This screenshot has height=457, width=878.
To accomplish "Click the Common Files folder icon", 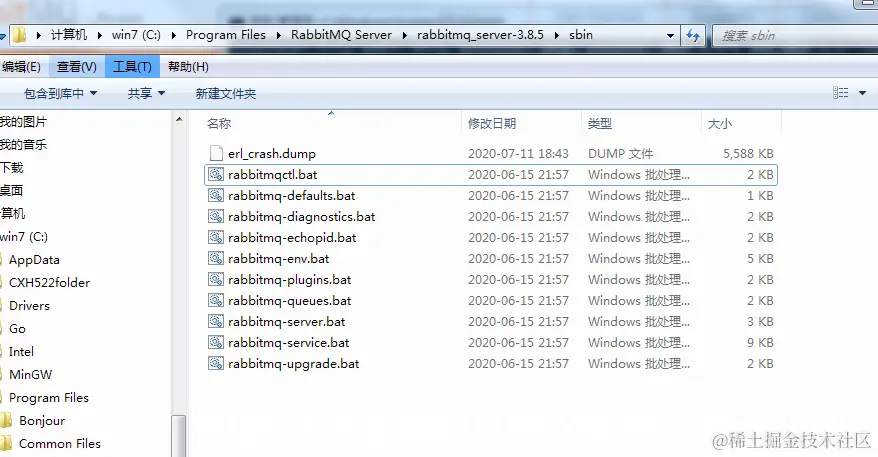I will tap(6, 443).
